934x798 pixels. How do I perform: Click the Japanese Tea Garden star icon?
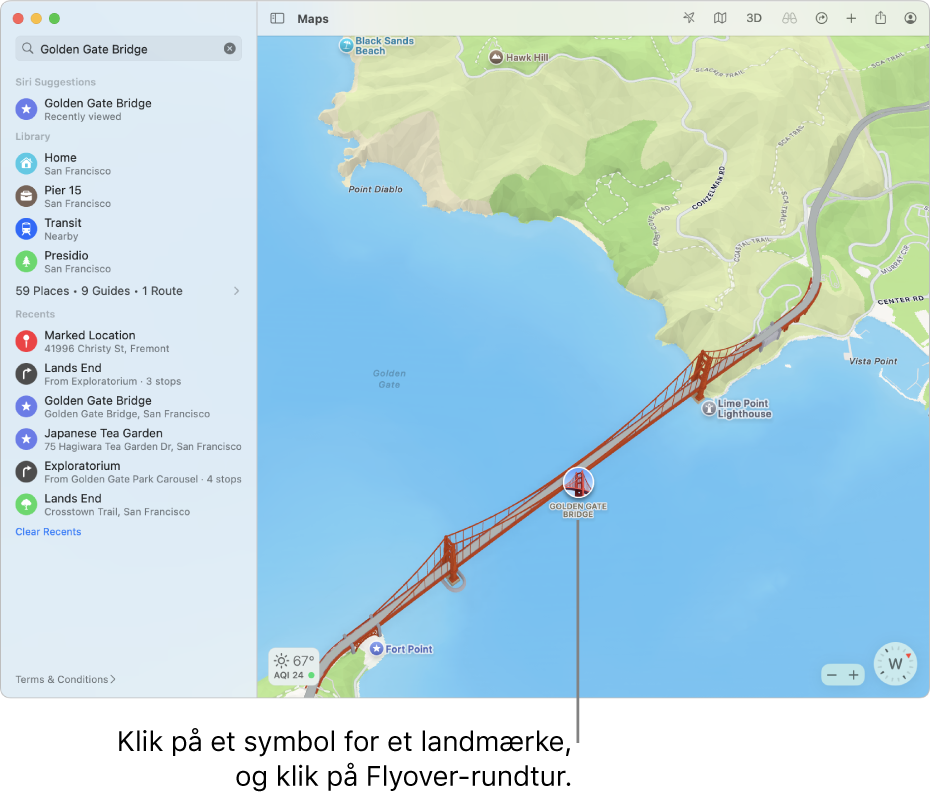click(26, 441)
